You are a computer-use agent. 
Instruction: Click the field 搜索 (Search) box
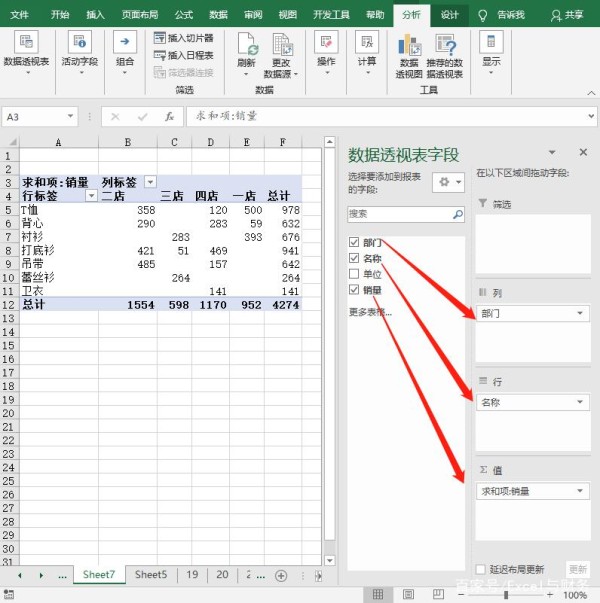pos(399,214)
